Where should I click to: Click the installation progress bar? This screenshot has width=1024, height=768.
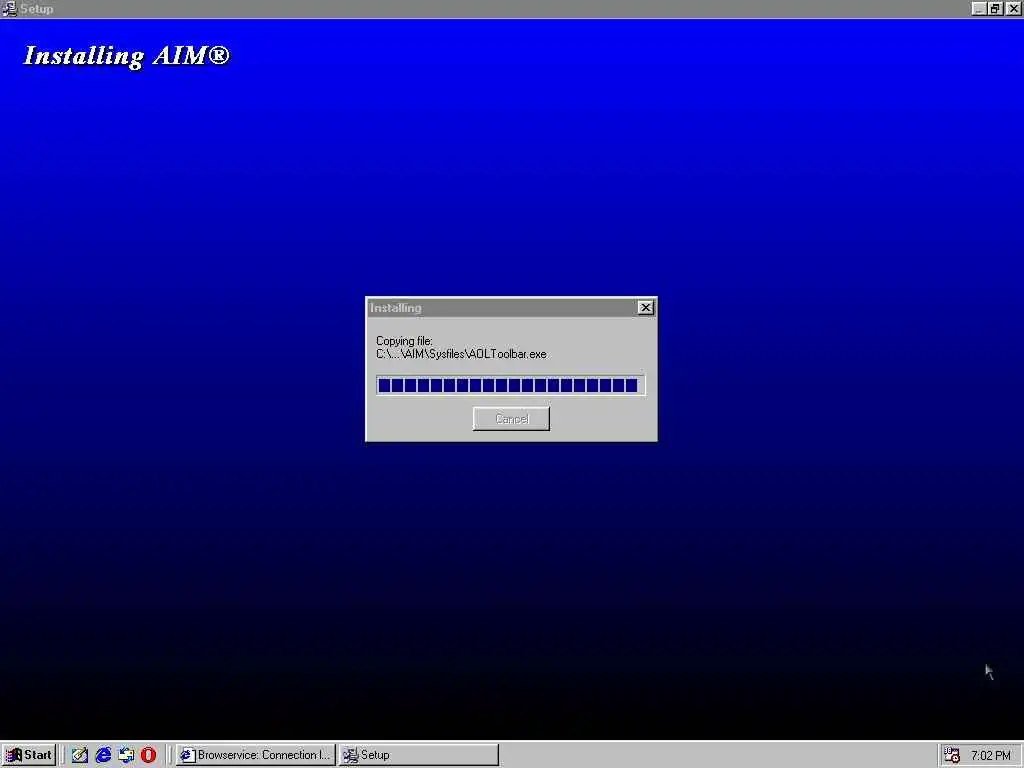pos(511,385)
